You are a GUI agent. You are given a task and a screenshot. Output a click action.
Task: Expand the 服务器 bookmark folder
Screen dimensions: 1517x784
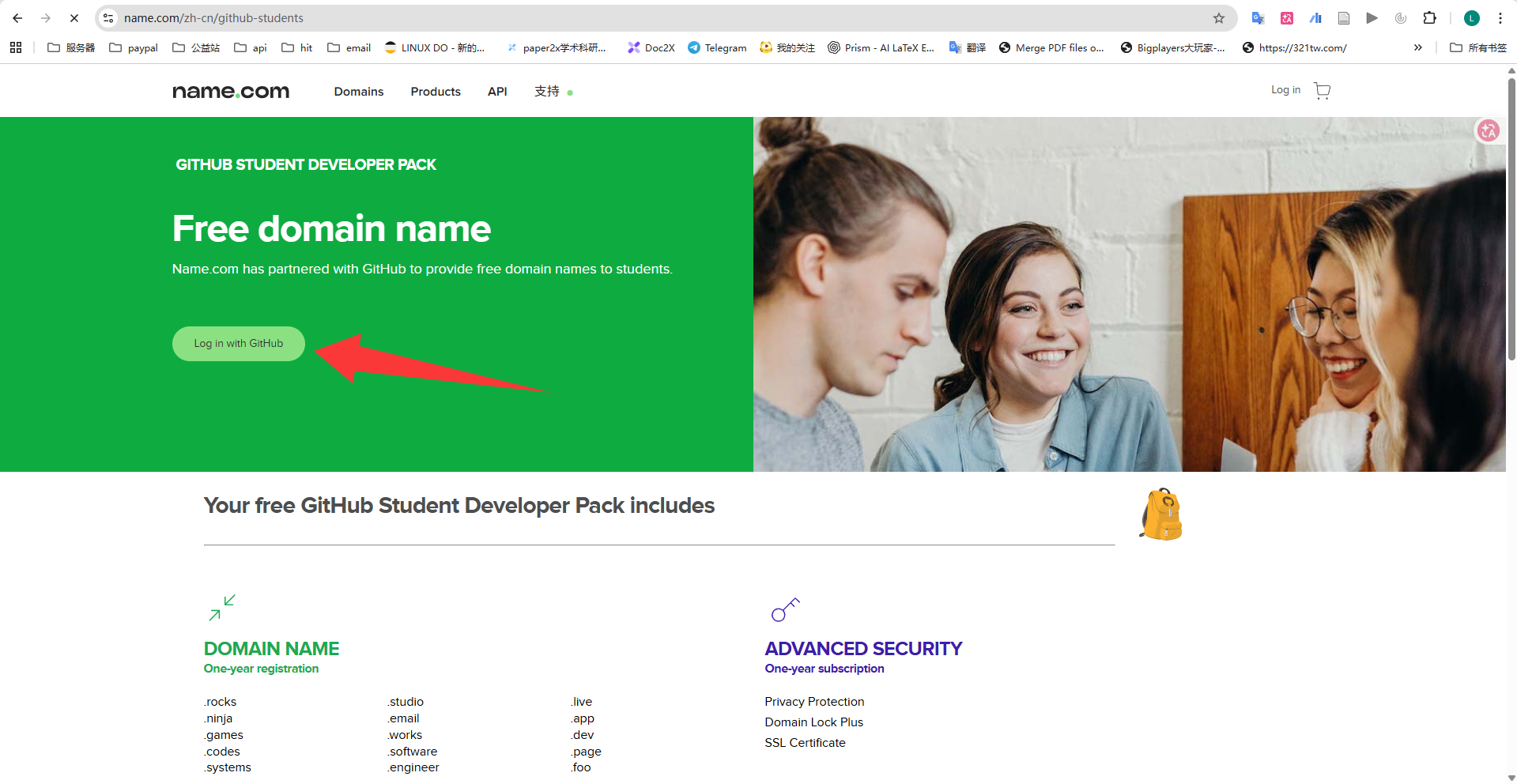[71, 47]
